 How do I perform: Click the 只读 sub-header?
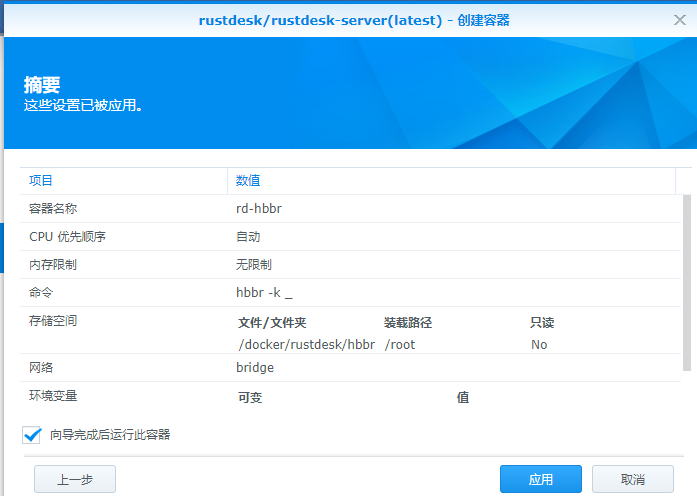[542, 323]
